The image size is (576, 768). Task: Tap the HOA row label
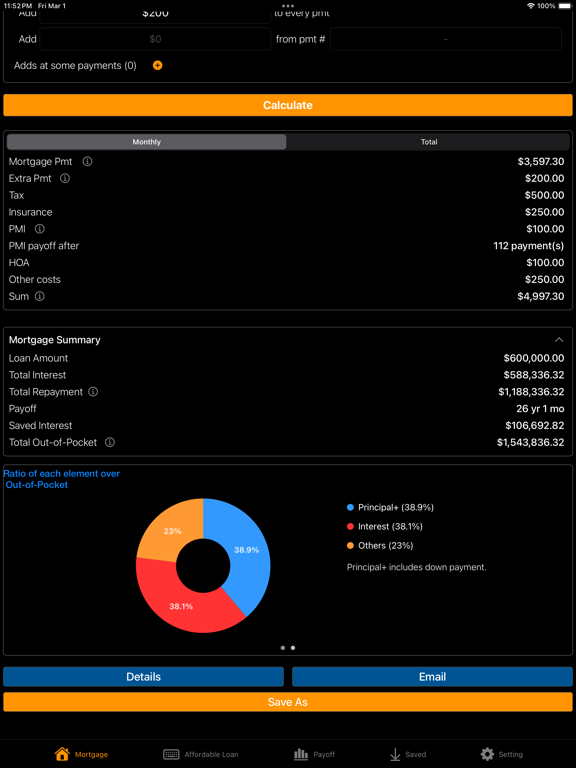click(x=19, y=263)
